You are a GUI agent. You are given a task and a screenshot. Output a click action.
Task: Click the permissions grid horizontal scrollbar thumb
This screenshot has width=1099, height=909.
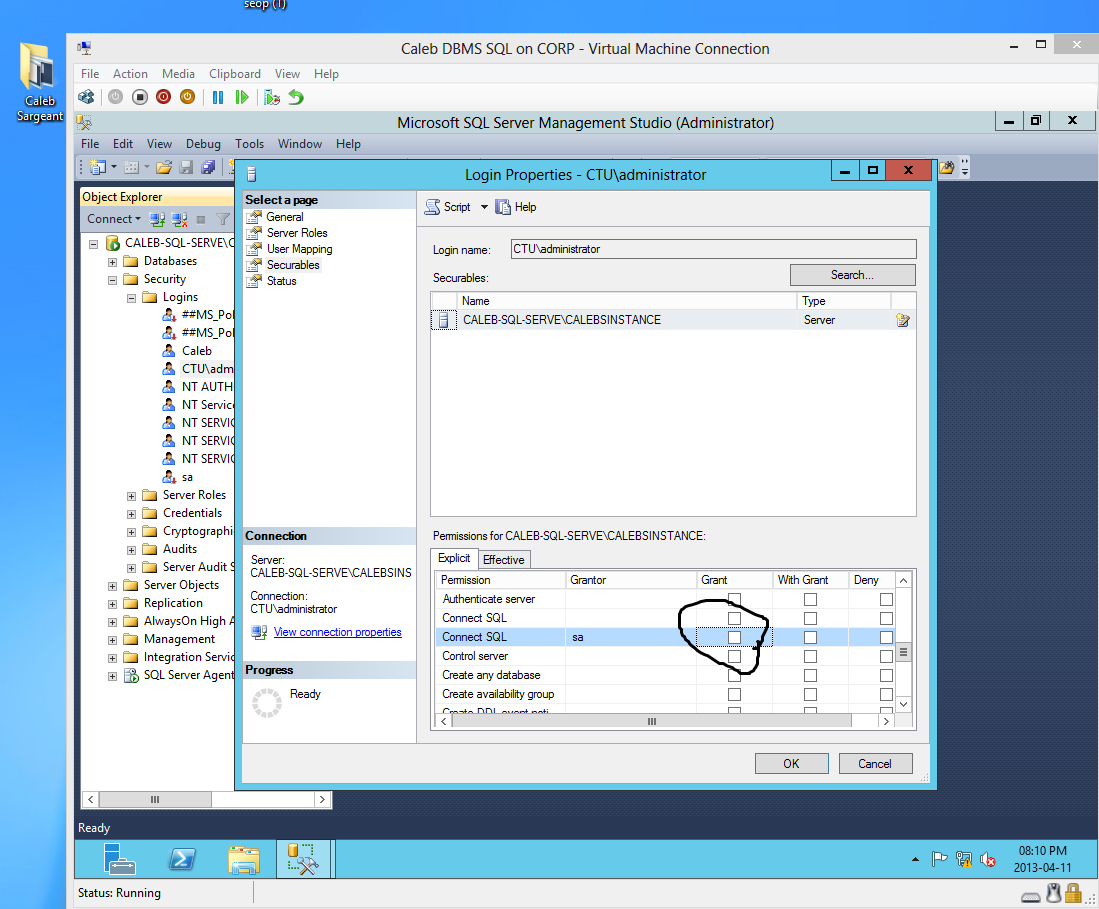(651, 721)
